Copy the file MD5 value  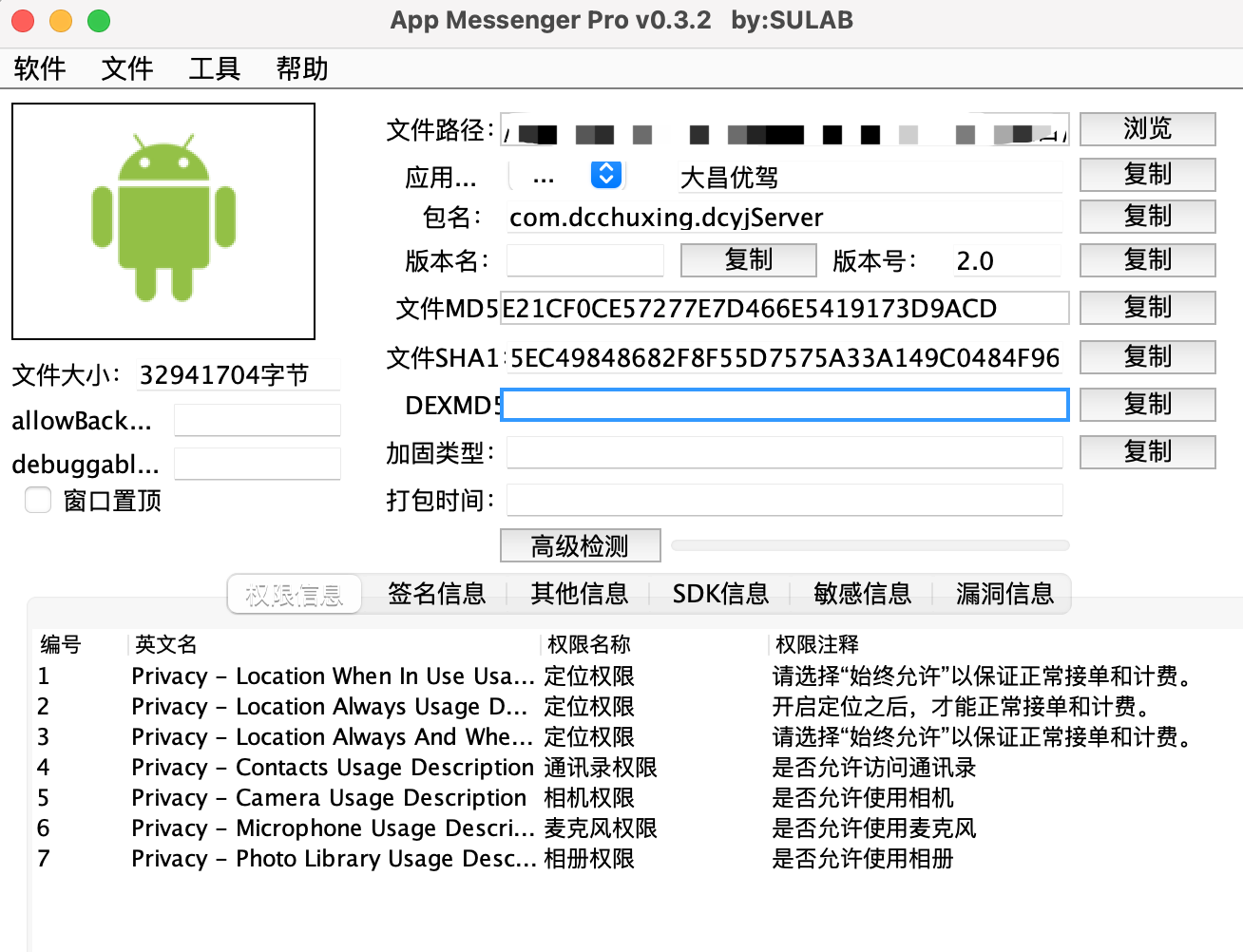coord(1147,308)
